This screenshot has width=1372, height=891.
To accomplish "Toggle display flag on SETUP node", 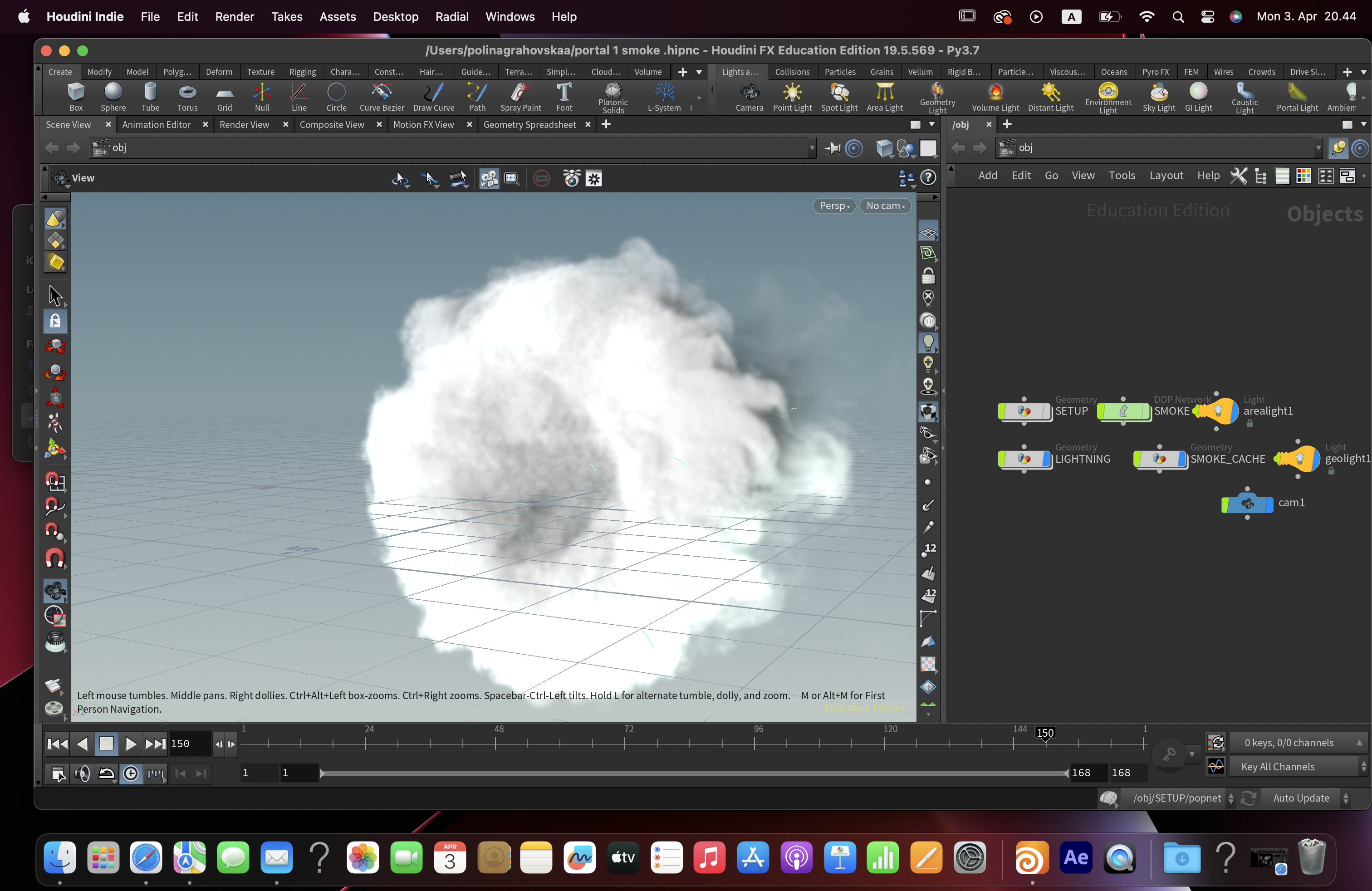I will coord(1046,411).
